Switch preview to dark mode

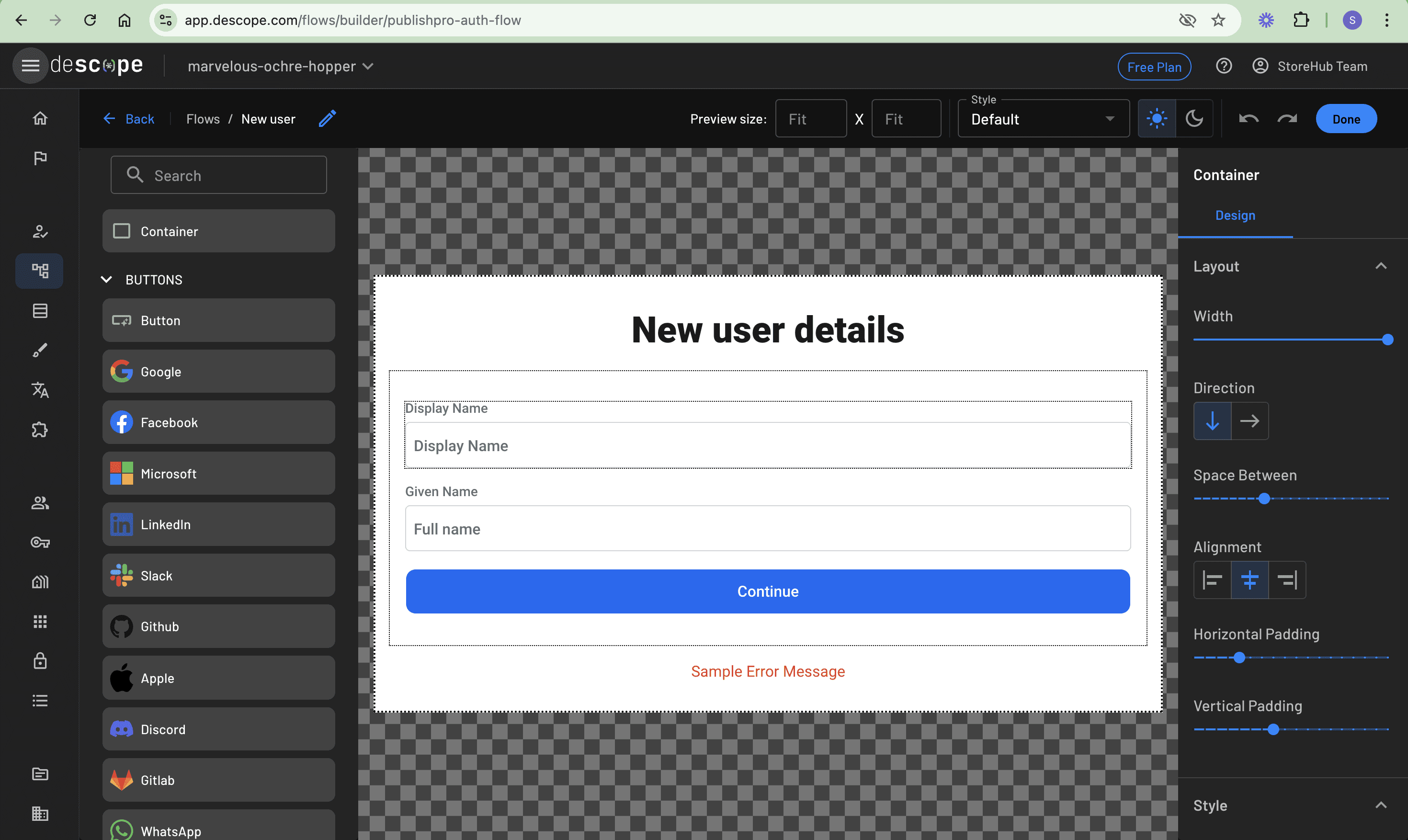coord(1194,119)
